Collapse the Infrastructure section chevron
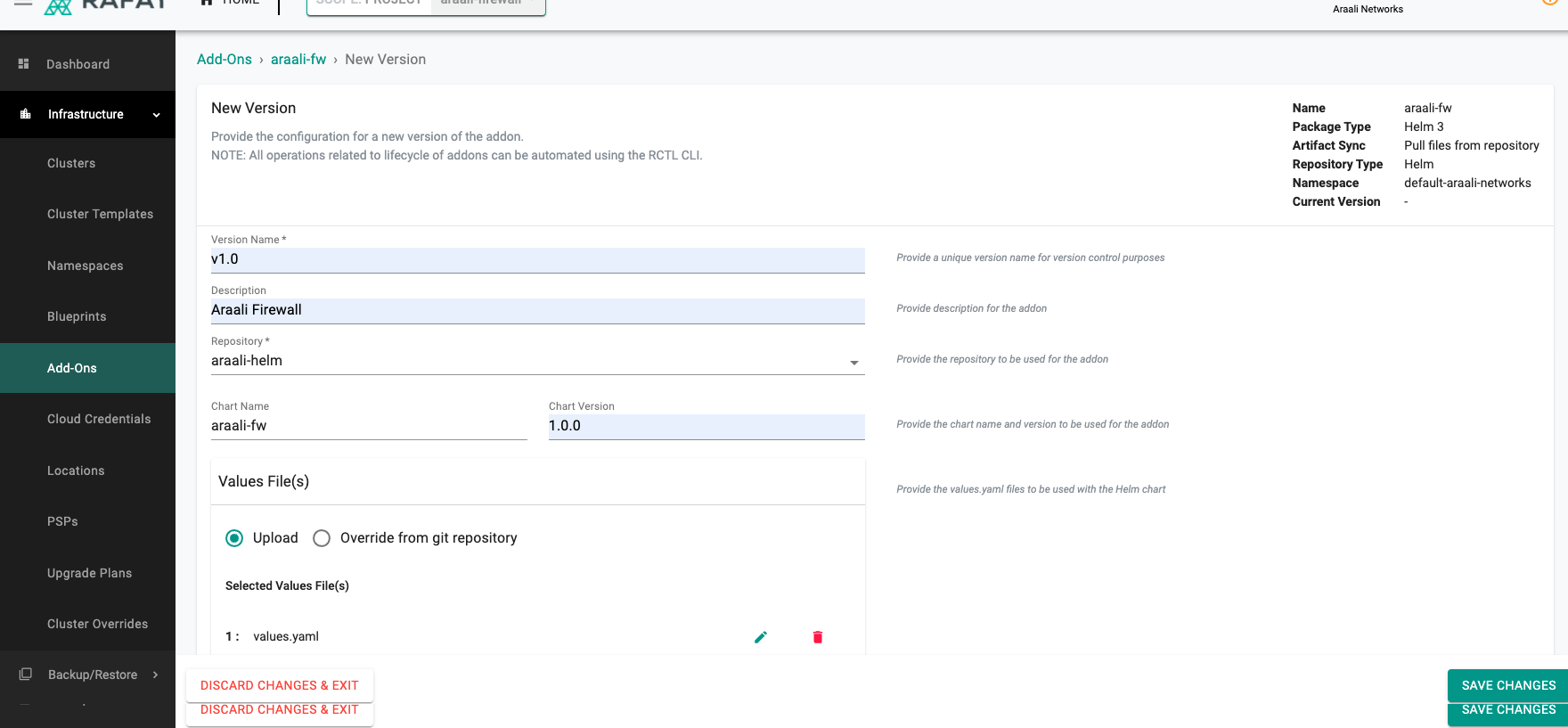 click(157, 115)
